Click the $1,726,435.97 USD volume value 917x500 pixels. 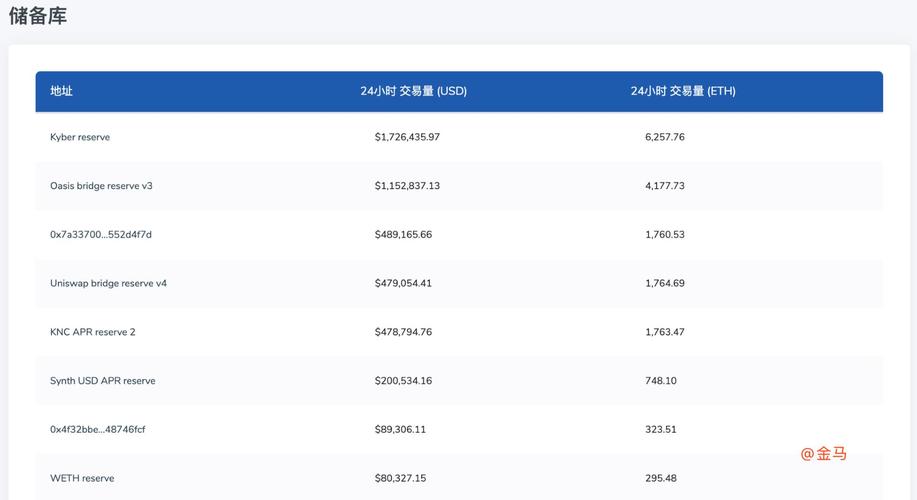coord(407,137)
